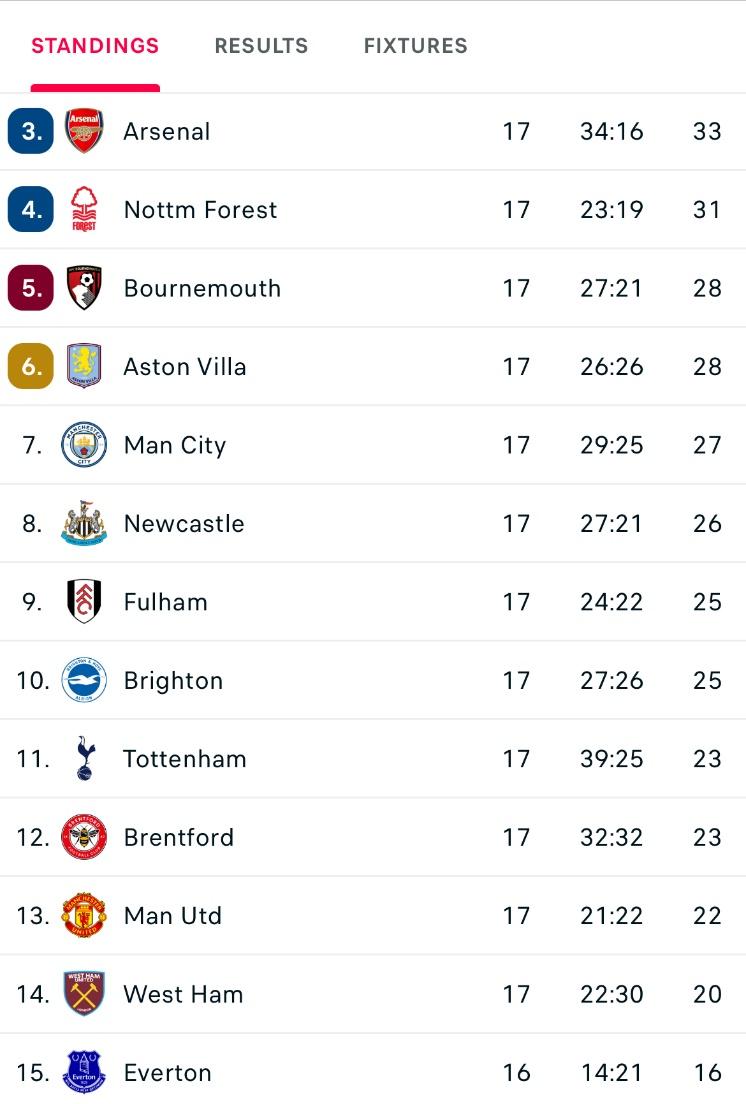The image size is (746, 1104).
Task: Open the Tottenham cockerel logo
Action: click(x=84, y=758)
